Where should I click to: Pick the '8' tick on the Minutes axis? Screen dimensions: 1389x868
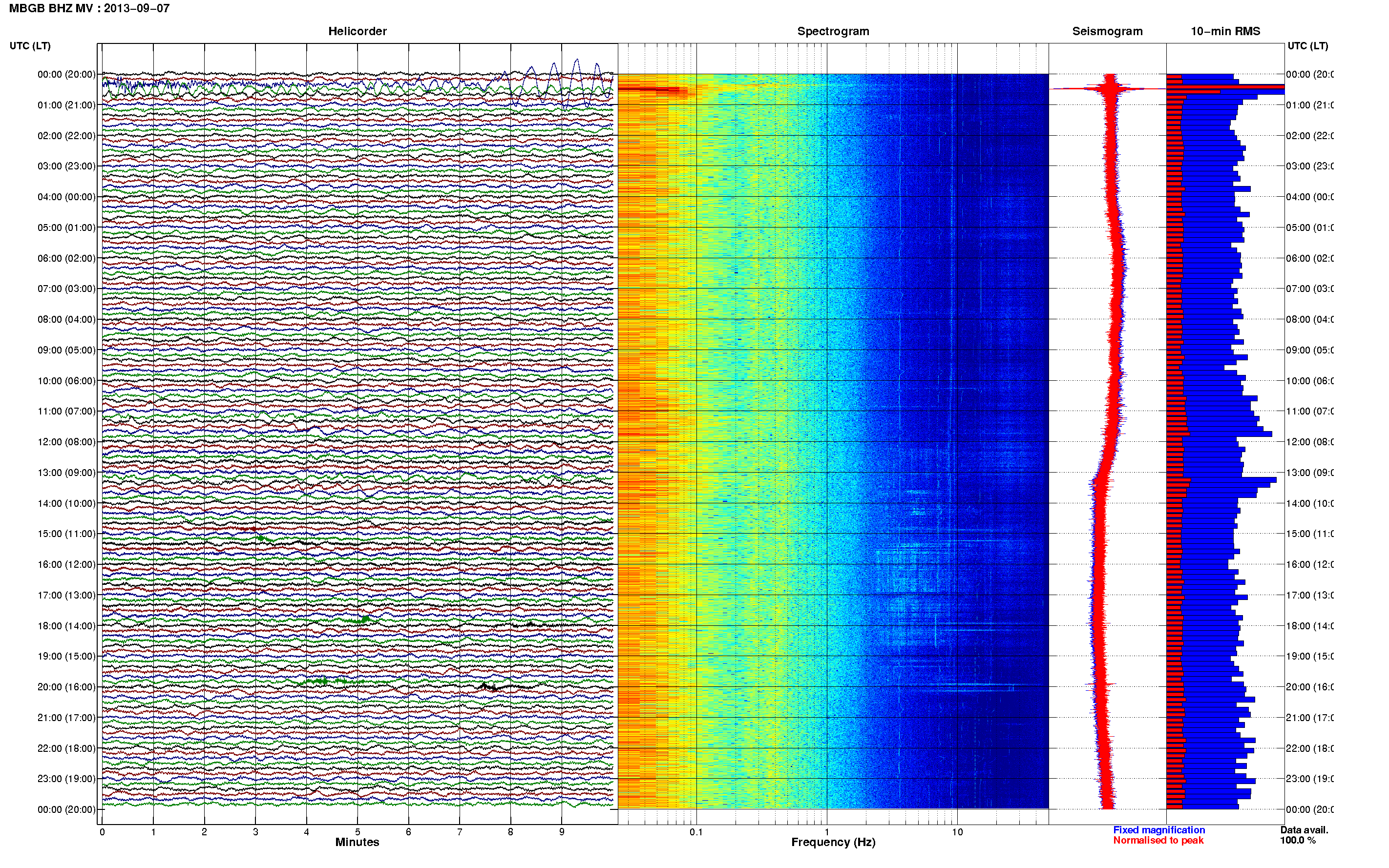point(510,832)
